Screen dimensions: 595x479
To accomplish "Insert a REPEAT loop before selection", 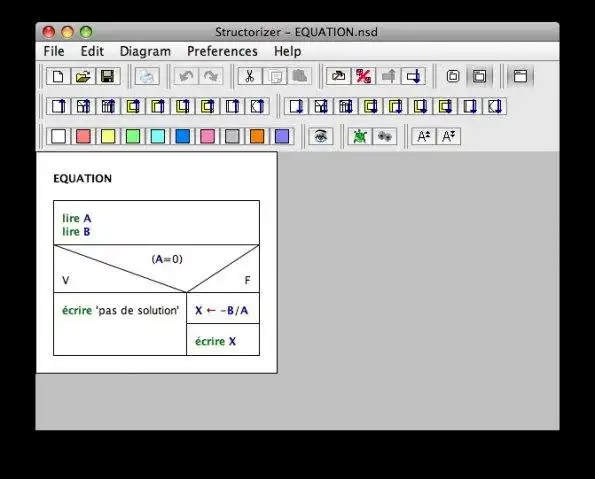I will tap(183, 106).
